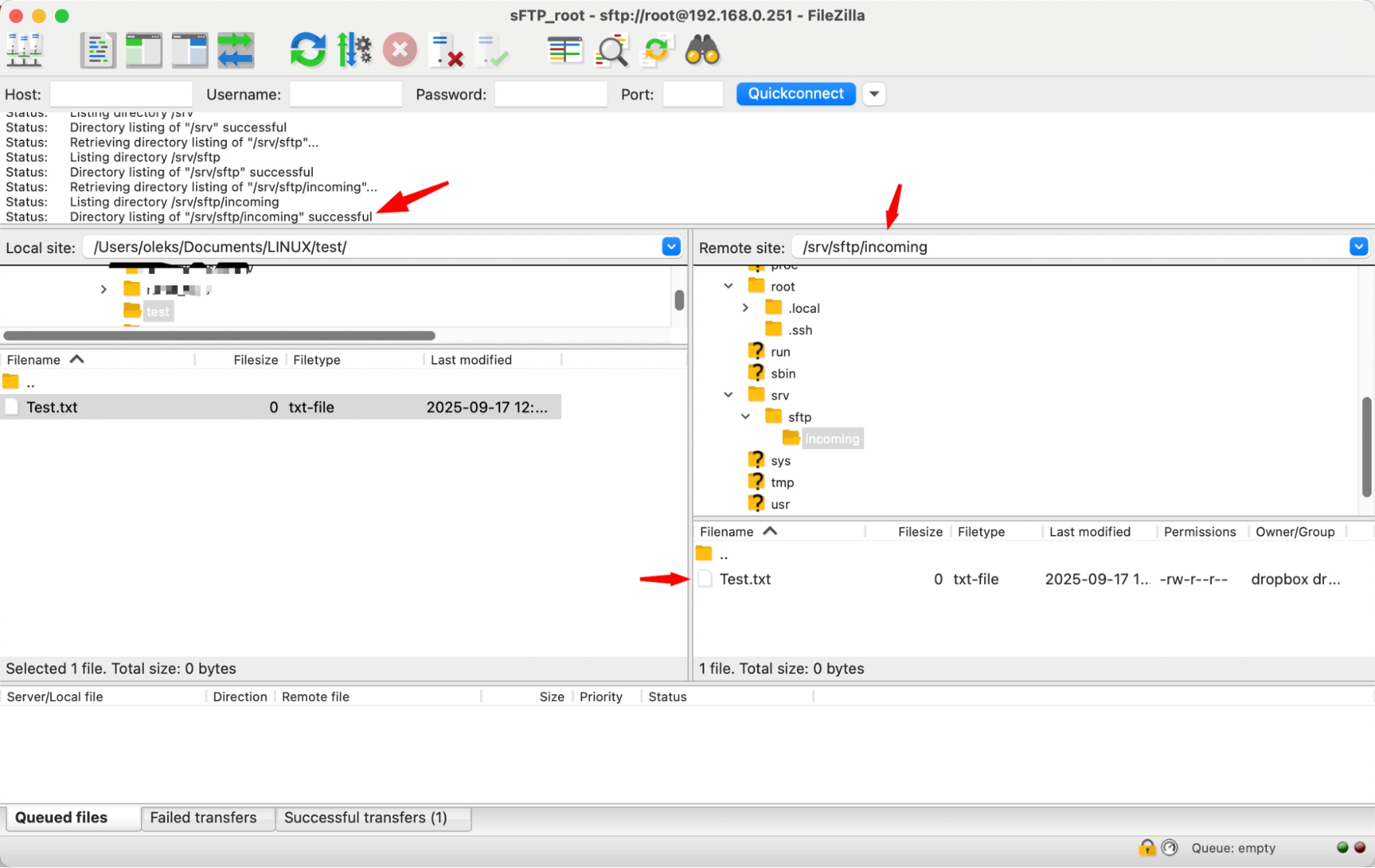Open Quickconnect history dropdown arrow
Image resolution: width=1375 pixels, height=868 pixels.
(874, 94)
